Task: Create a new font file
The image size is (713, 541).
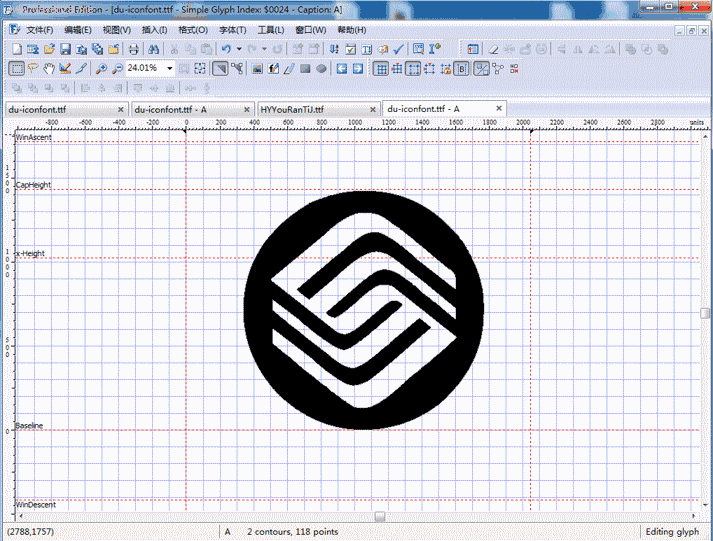Action: 17,49
